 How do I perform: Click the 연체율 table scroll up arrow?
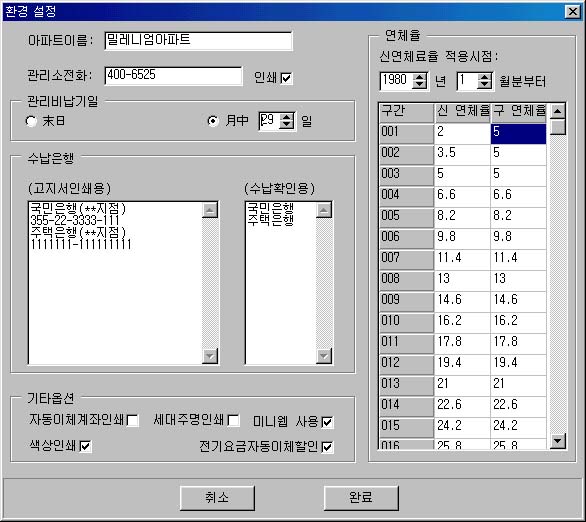[558, 111]
